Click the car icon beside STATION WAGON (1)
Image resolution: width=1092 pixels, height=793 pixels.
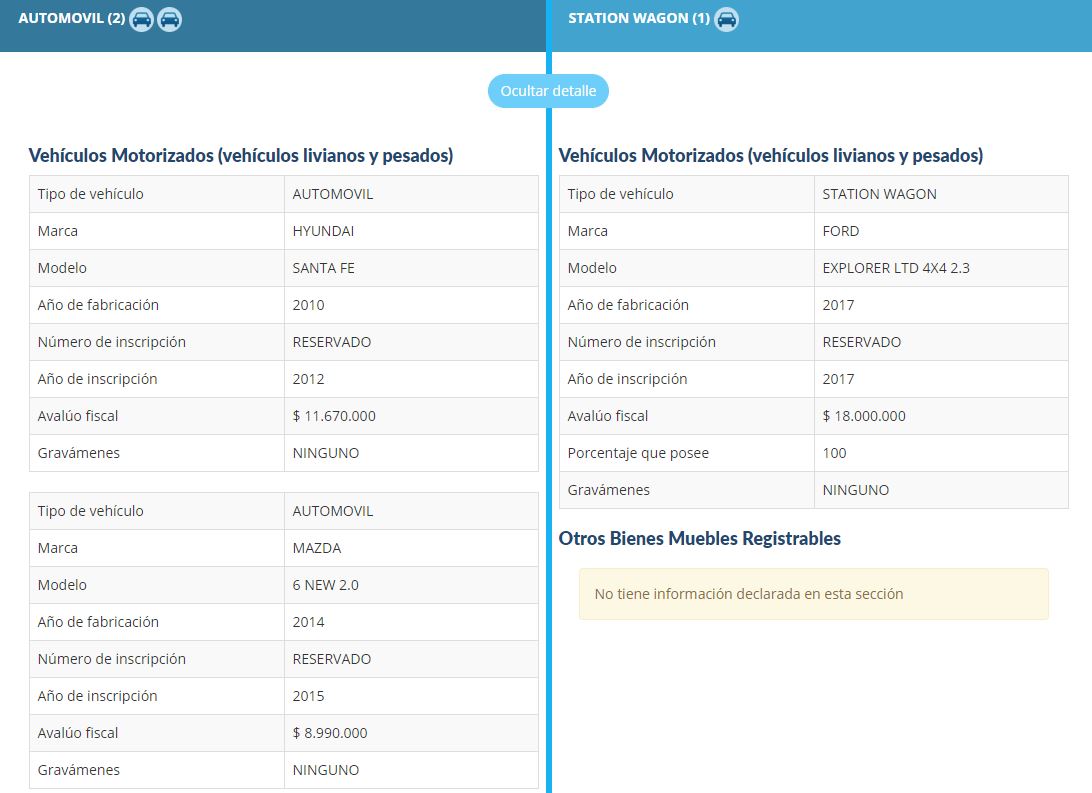click(x=726, y=19)
